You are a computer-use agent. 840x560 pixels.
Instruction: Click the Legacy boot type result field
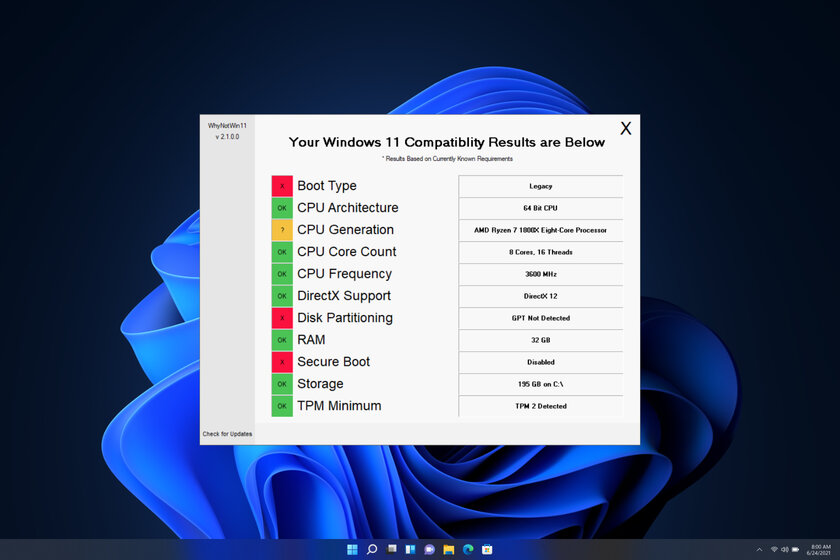tap(541, 186)
